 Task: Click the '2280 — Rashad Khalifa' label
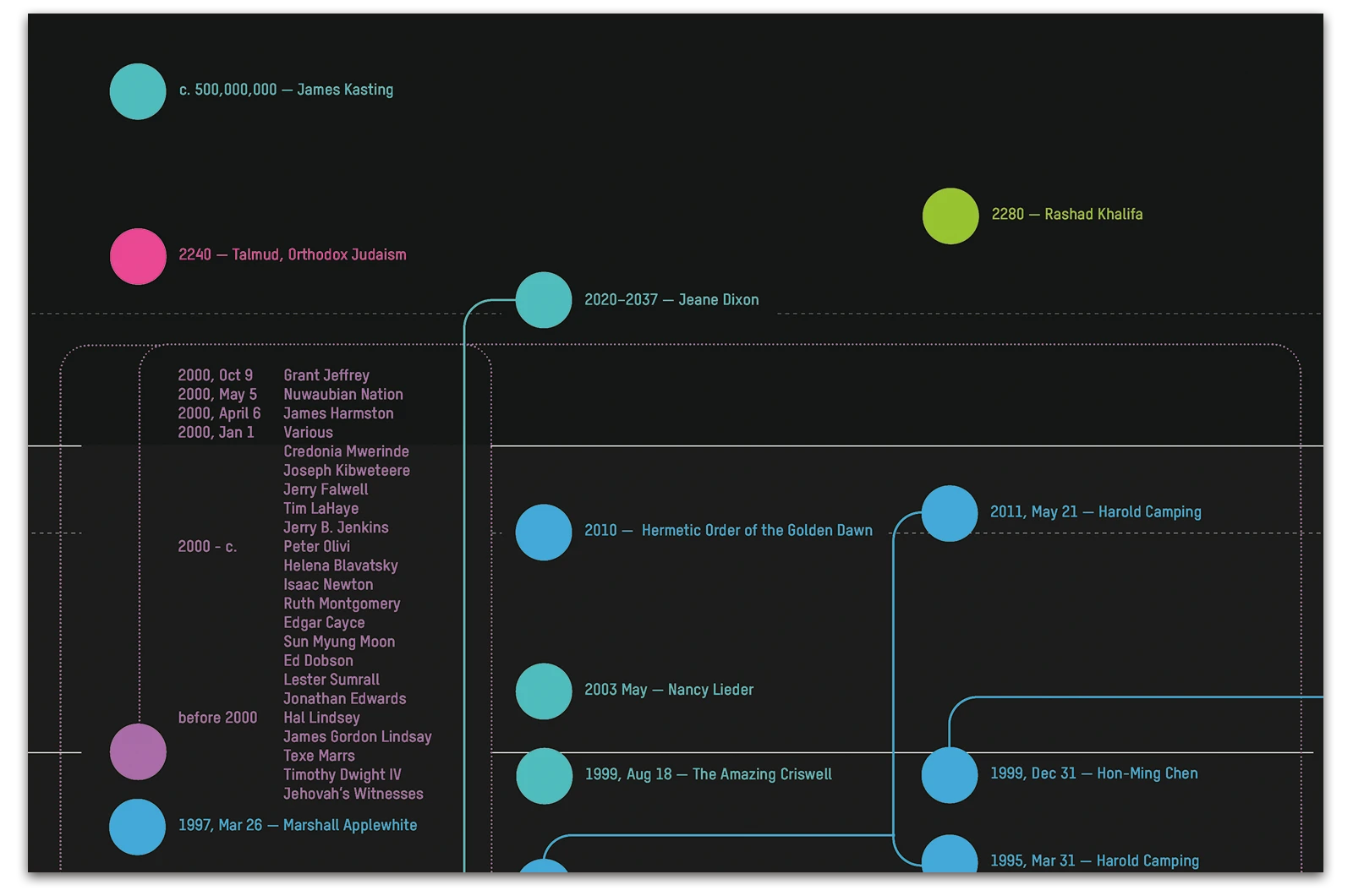click(1066, 215)
